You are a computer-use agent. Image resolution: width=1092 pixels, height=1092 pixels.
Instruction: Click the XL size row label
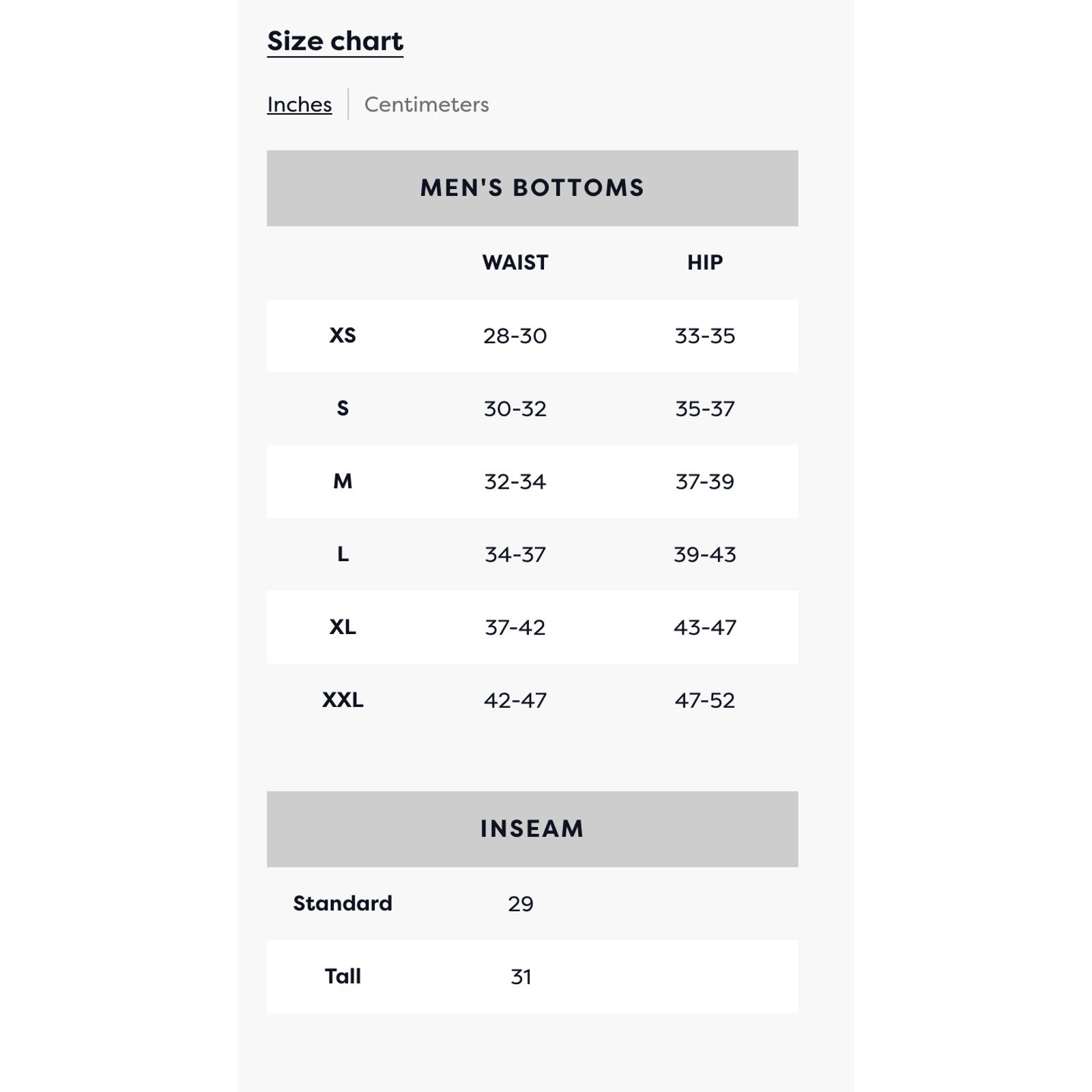click(343, 627)
